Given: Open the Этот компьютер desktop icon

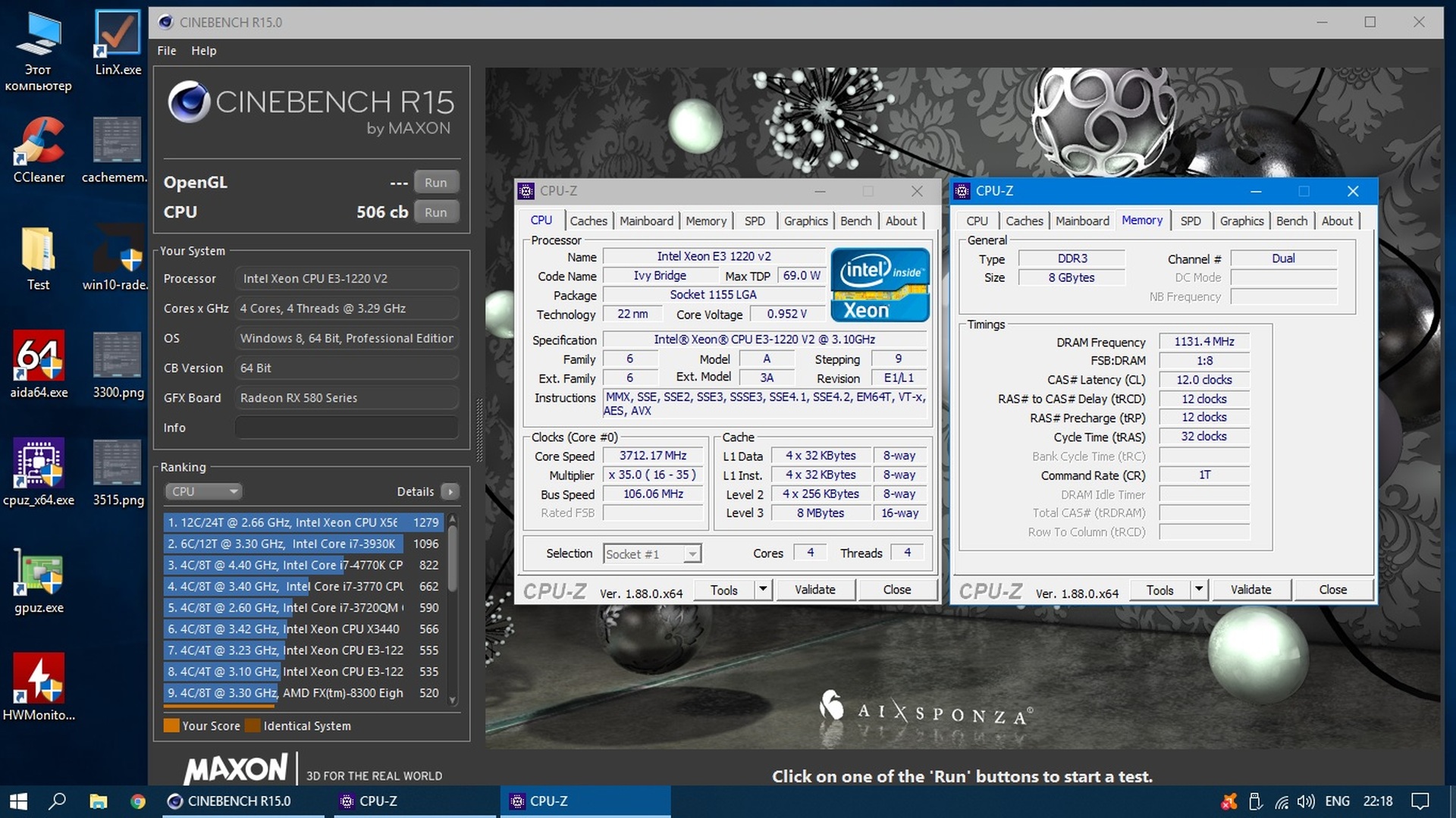Looking at the screenshot, I should pyautogui.click(x=39, y=52).
